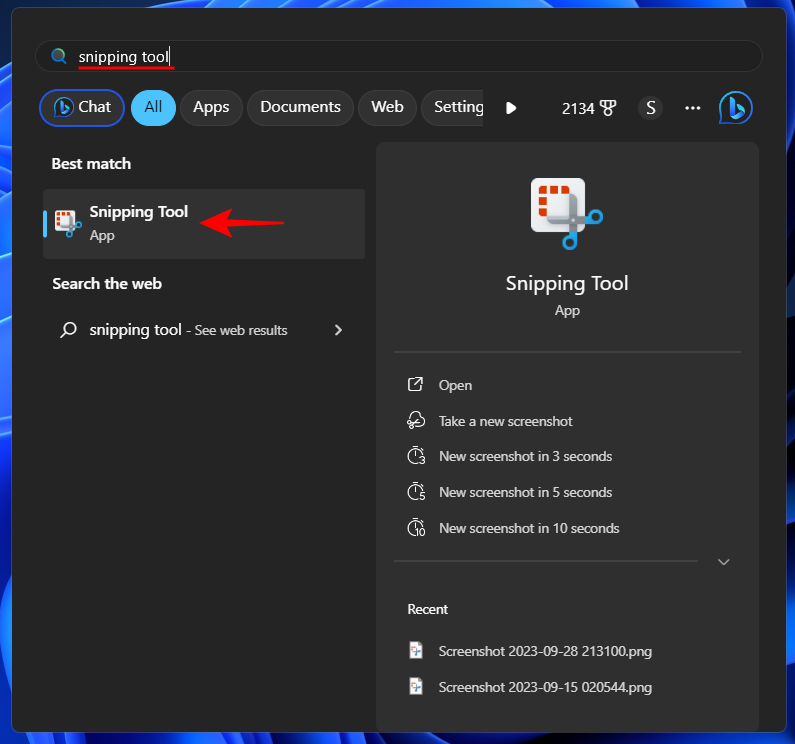Screen dimensions: 795x744
Task: Click the Take a new screenshot scissors icon
Action: [x=416, y=420]
